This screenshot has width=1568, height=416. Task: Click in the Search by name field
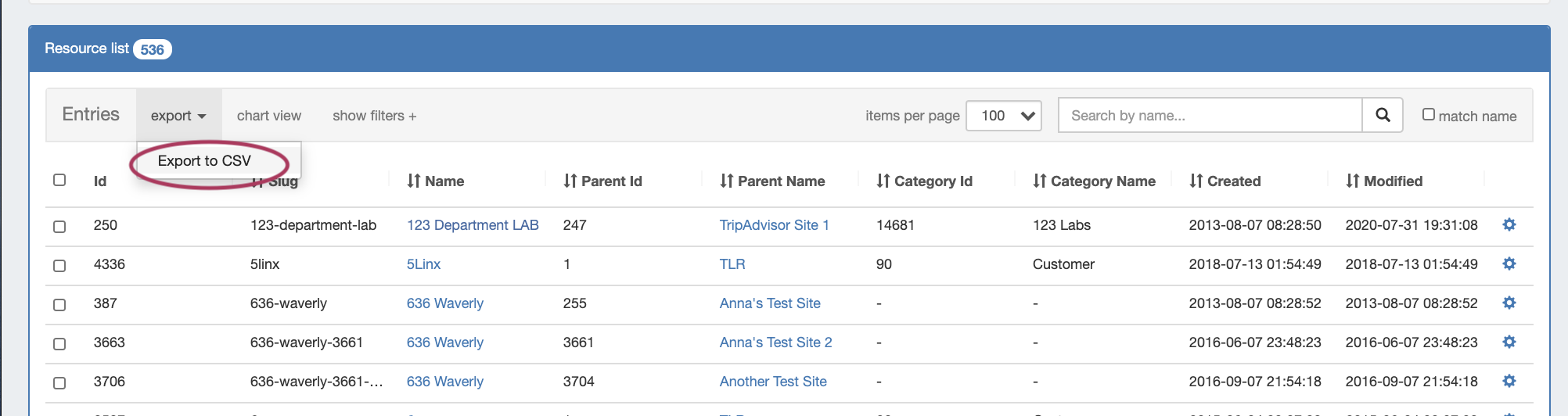1210,116
